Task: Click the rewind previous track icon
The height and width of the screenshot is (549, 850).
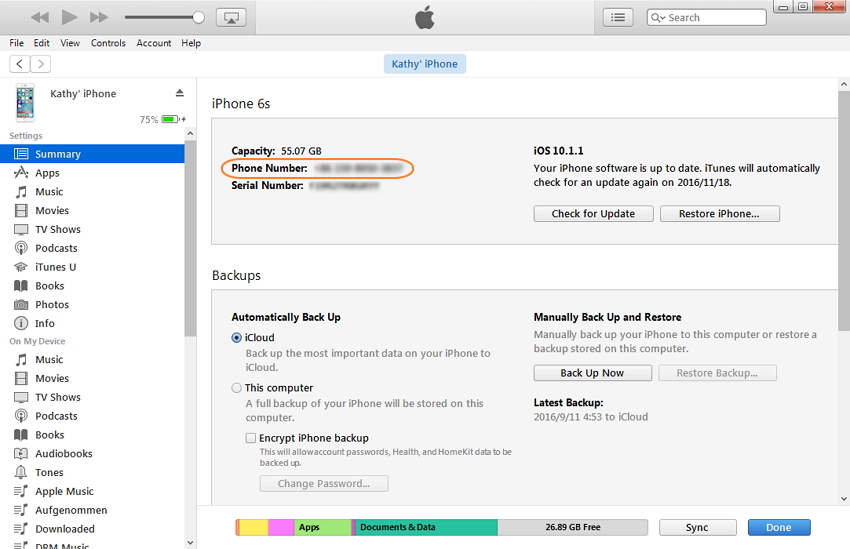Action: click(40, 17)
